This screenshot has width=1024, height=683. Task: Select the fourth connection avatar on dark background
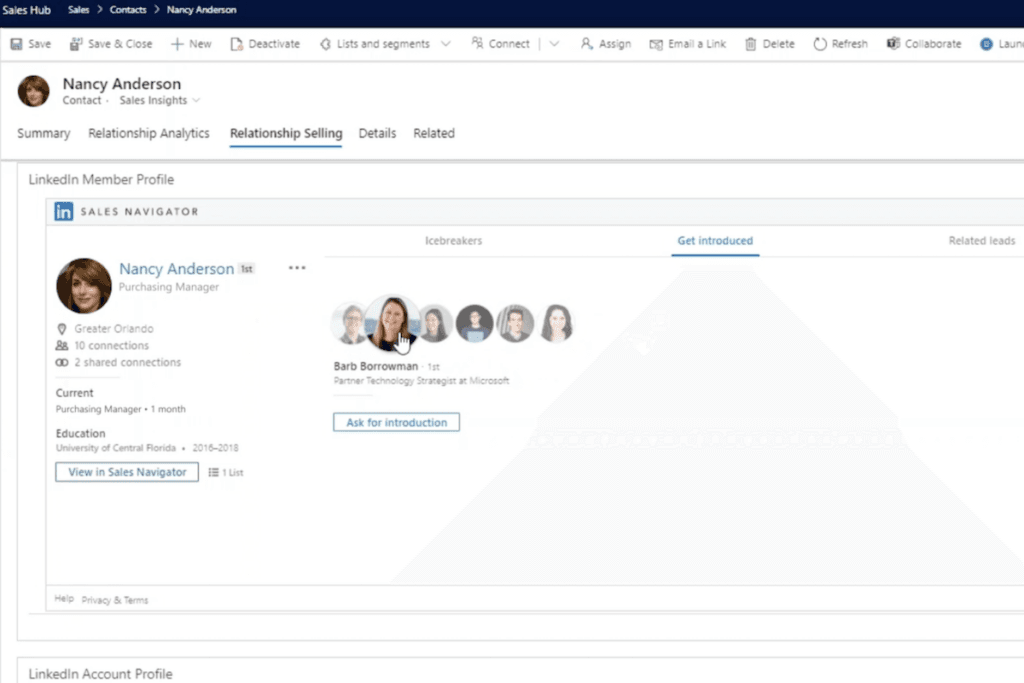coord(475,323)
